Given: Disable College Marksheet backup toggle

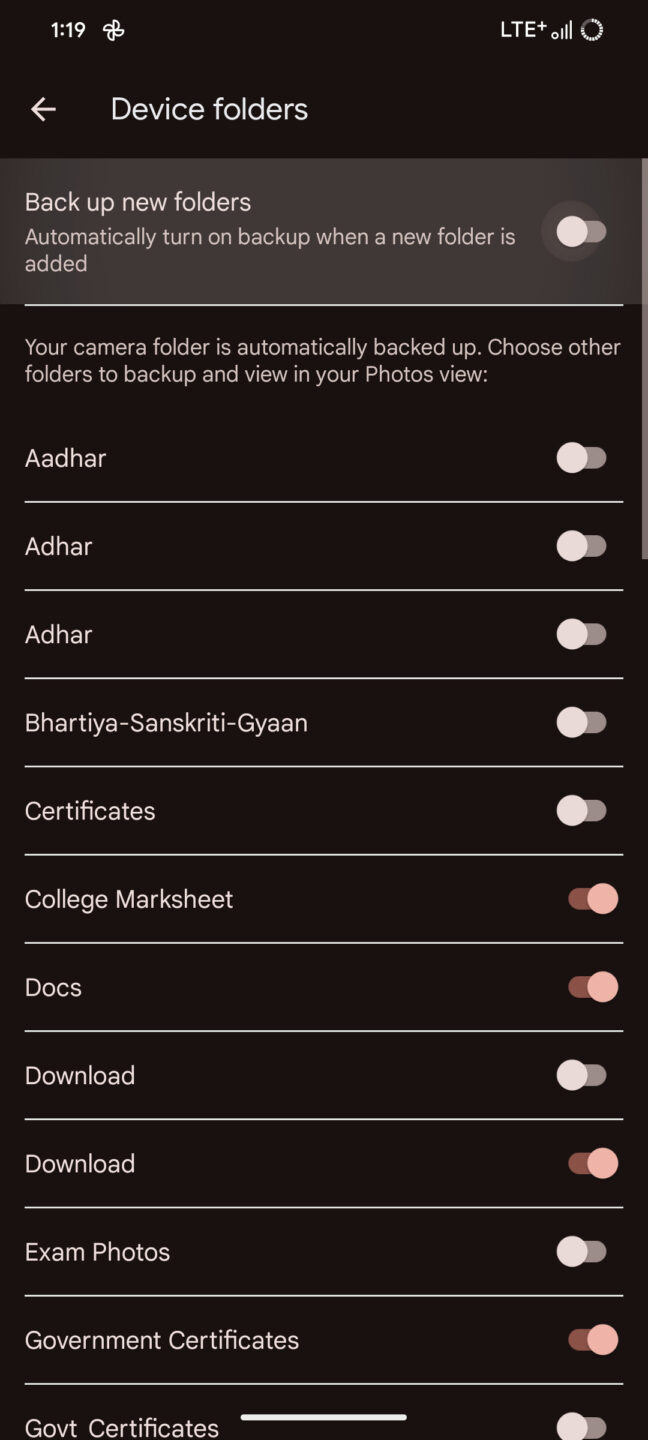Looking at the screenshot, I should pos(593,899).
